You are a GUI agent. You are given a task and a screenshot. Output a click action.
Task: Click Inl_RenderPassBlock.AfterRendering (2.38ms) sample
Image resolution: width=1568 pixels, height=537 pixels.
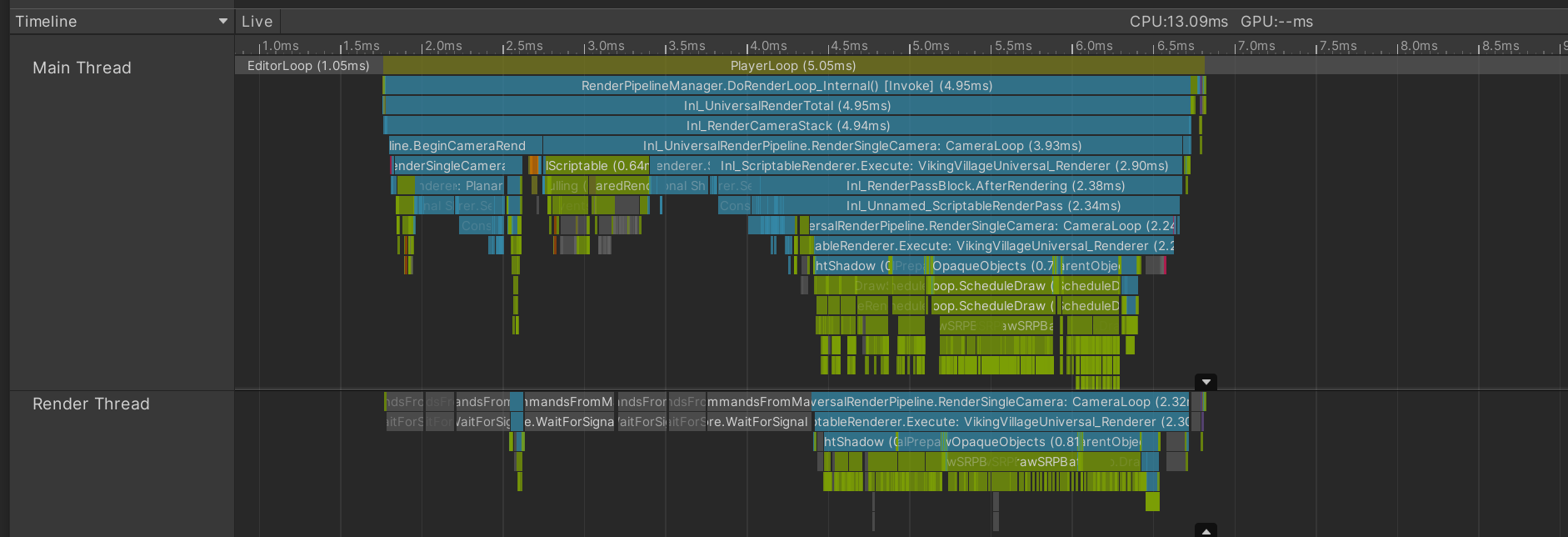[985, 186]
